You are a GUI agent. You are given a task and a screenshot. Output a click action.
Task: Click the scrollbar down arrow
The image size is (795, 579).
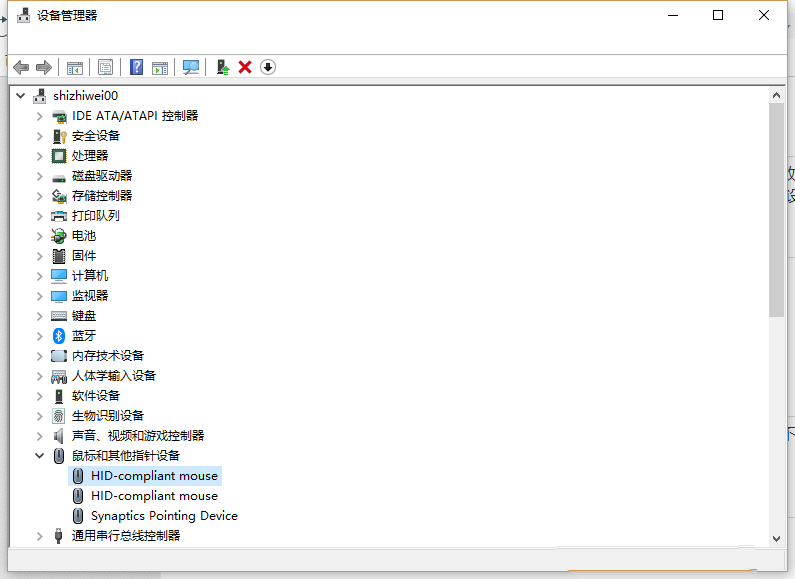pyautogui.click(x=776, y=538)
